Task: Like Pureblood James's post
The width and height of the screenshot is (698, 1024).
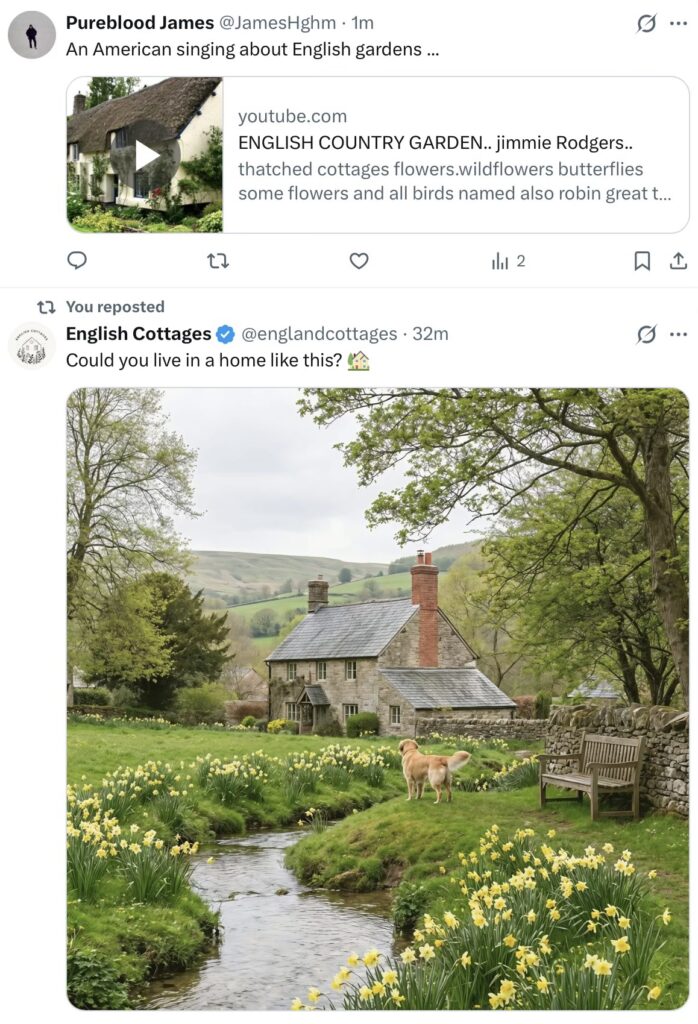Action: [x=359, y=261]
